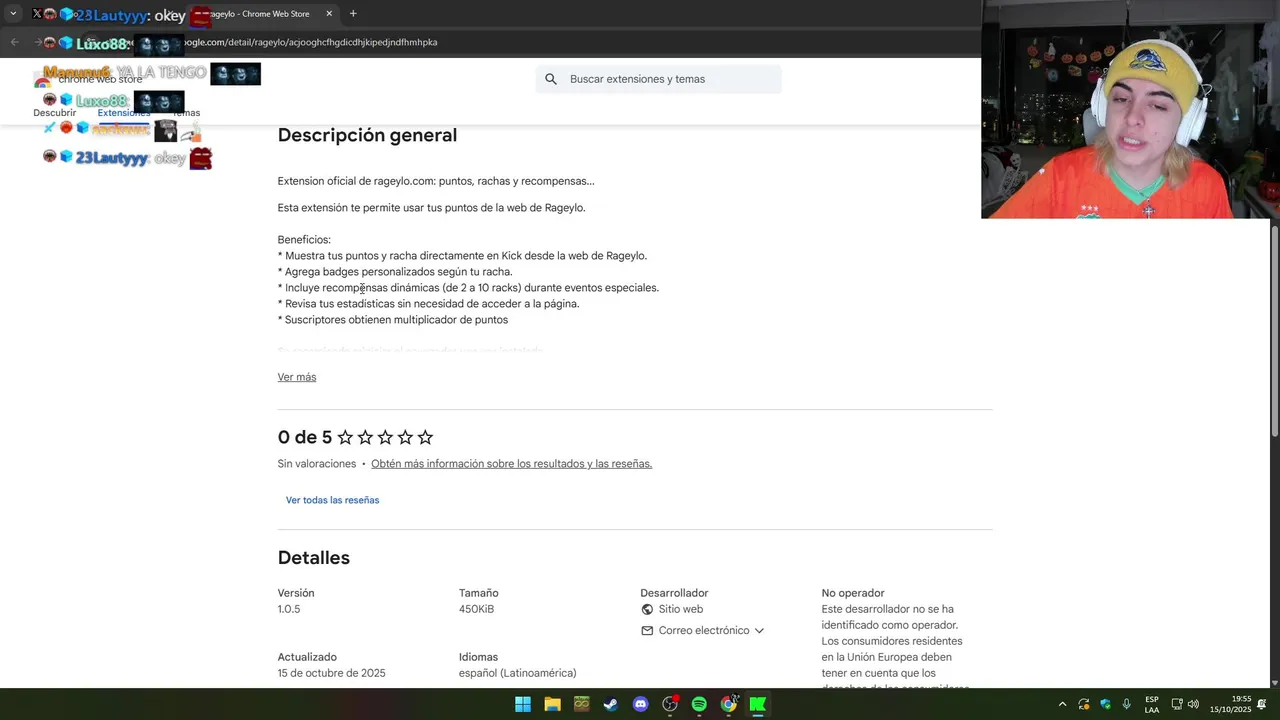The image size is (1280, 720).
Task: Open the Descubrir tab
Action: click(55, 113)
